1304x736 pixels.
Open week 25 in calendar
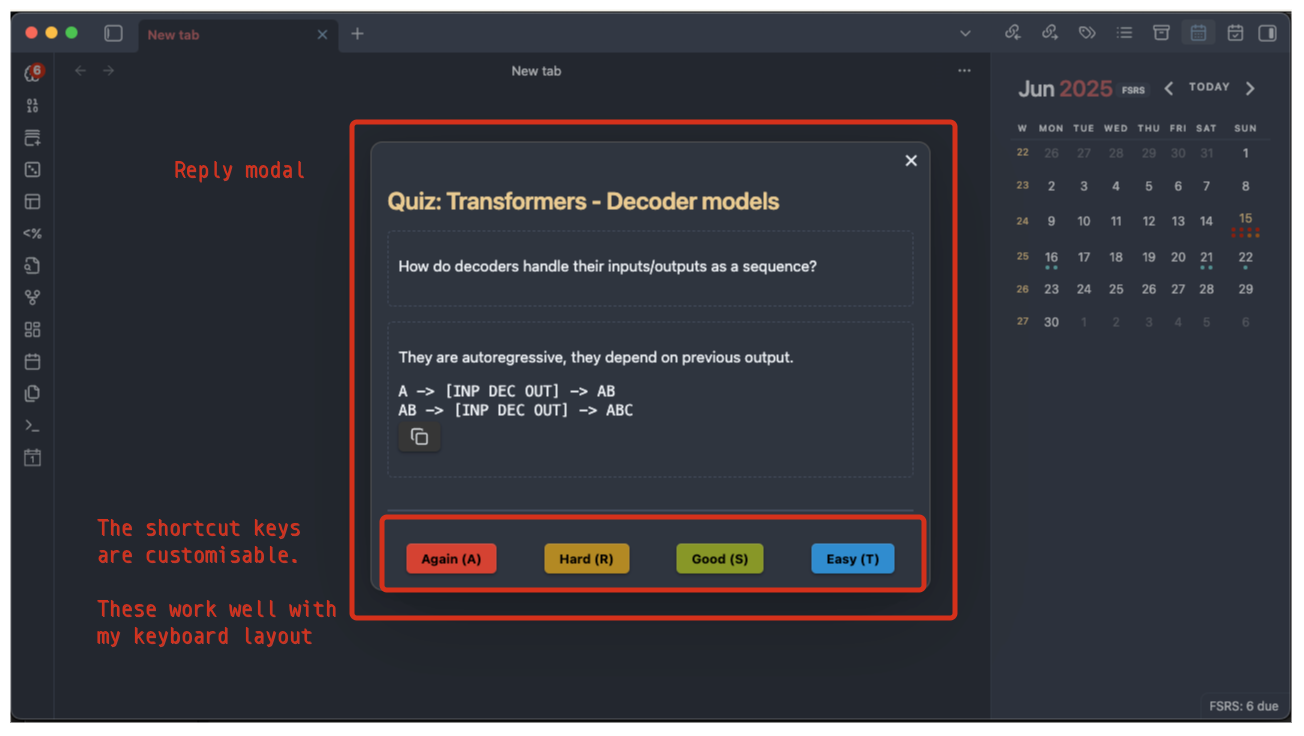[x=1022, y=257]
